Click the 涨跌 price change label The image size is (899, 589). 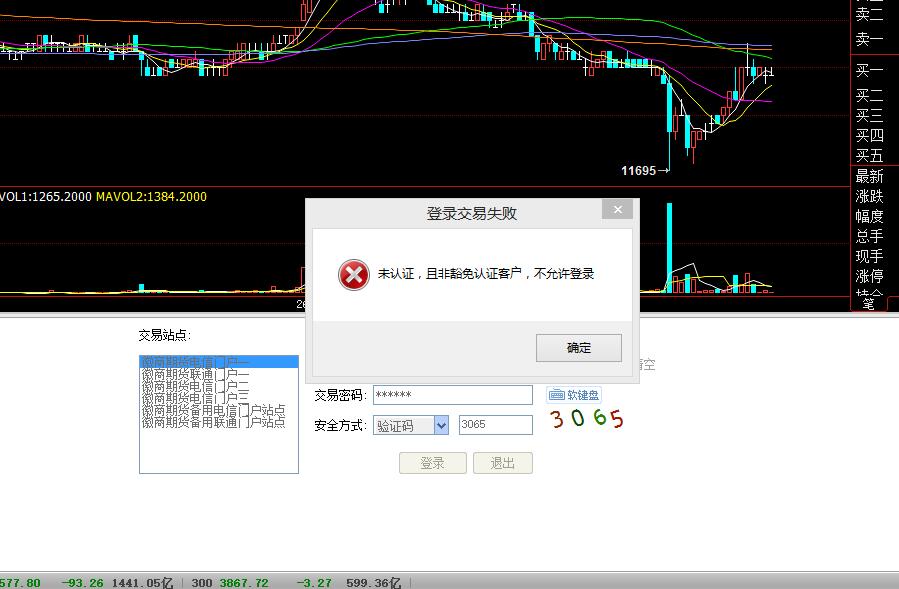pyautogui.click(x=868, y=196)
